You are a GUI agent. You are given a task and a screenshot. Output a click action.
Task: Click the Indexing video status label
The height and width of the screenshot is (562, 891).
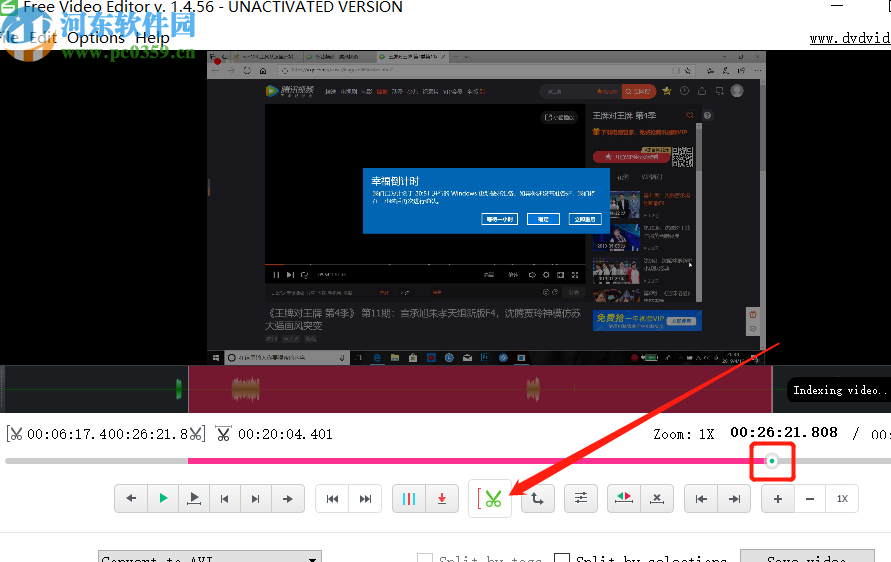point(839,390)
